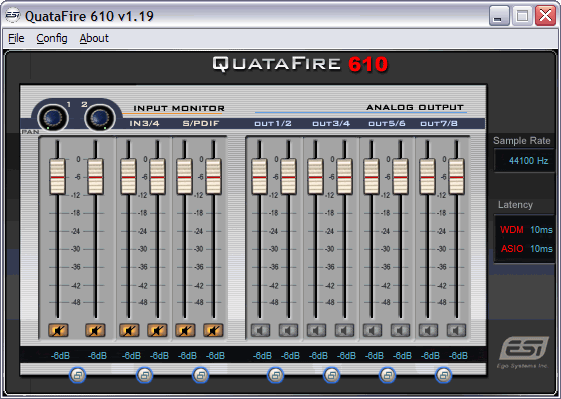Click the -6dB readout for OUT3/4 right
The width and height of the screenshot is (561, 399).
[346, 356]
